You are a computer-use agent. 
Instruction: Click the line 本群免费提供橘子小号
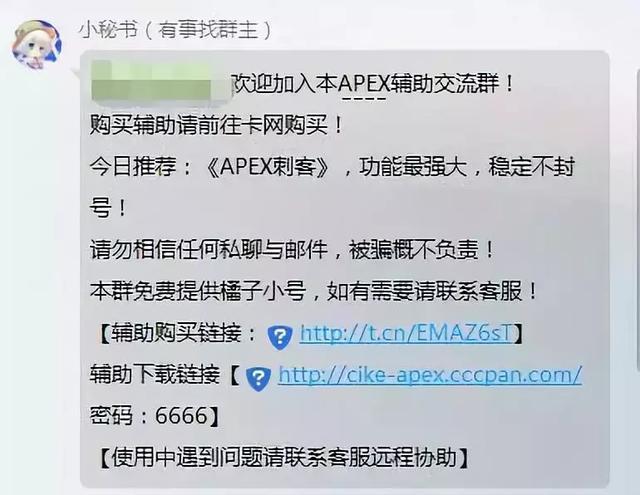(198, 291)
